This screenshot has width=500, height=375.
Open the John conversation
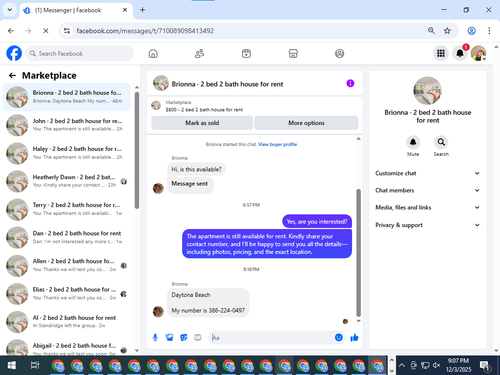pyautogui.click(x=67, y=125)
